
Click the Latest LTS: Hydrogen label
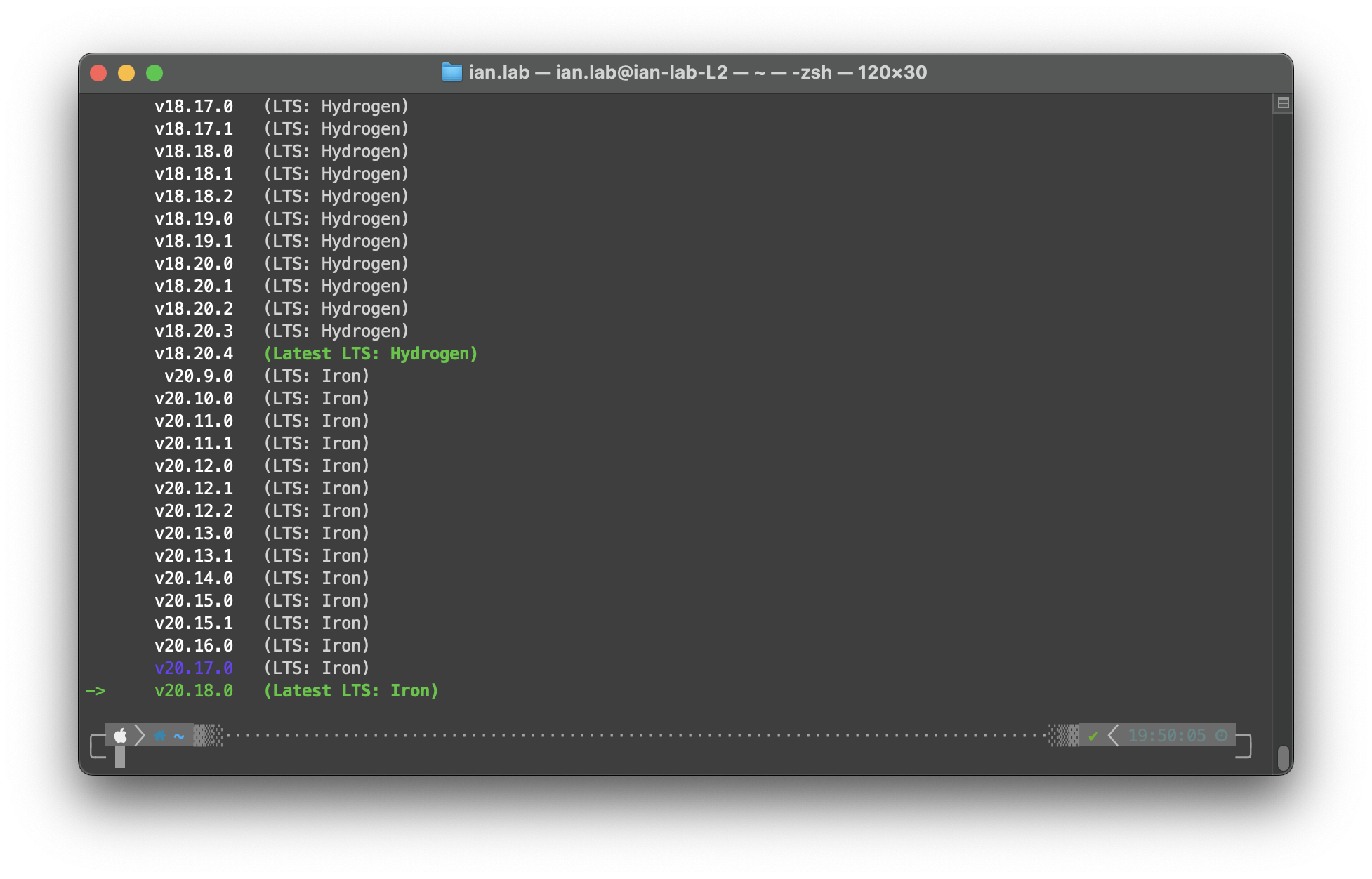click(x=371, y=354)
